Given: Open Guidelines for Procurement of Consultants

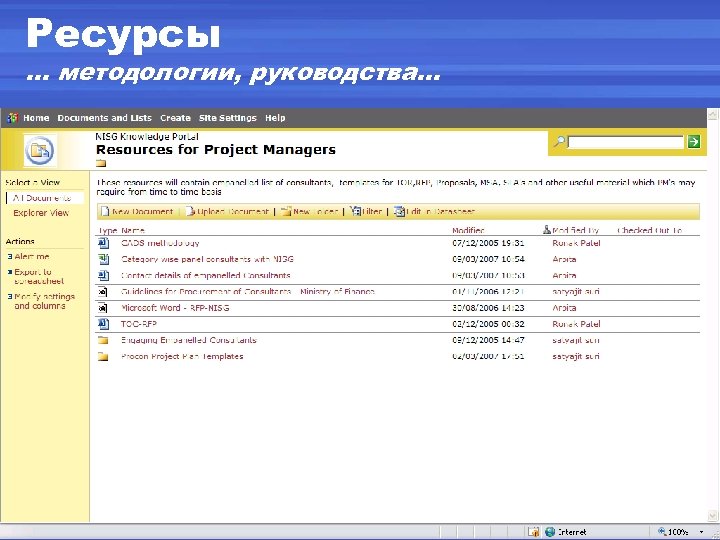Looking at the screenshot, I should (x=248, y=292).
